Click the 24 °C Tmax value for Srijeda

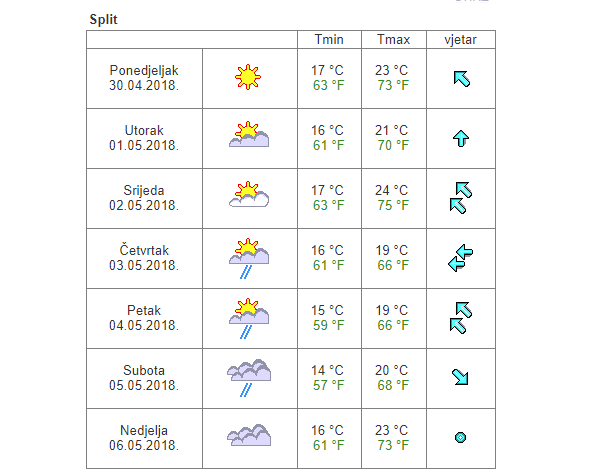click(391, 190)
